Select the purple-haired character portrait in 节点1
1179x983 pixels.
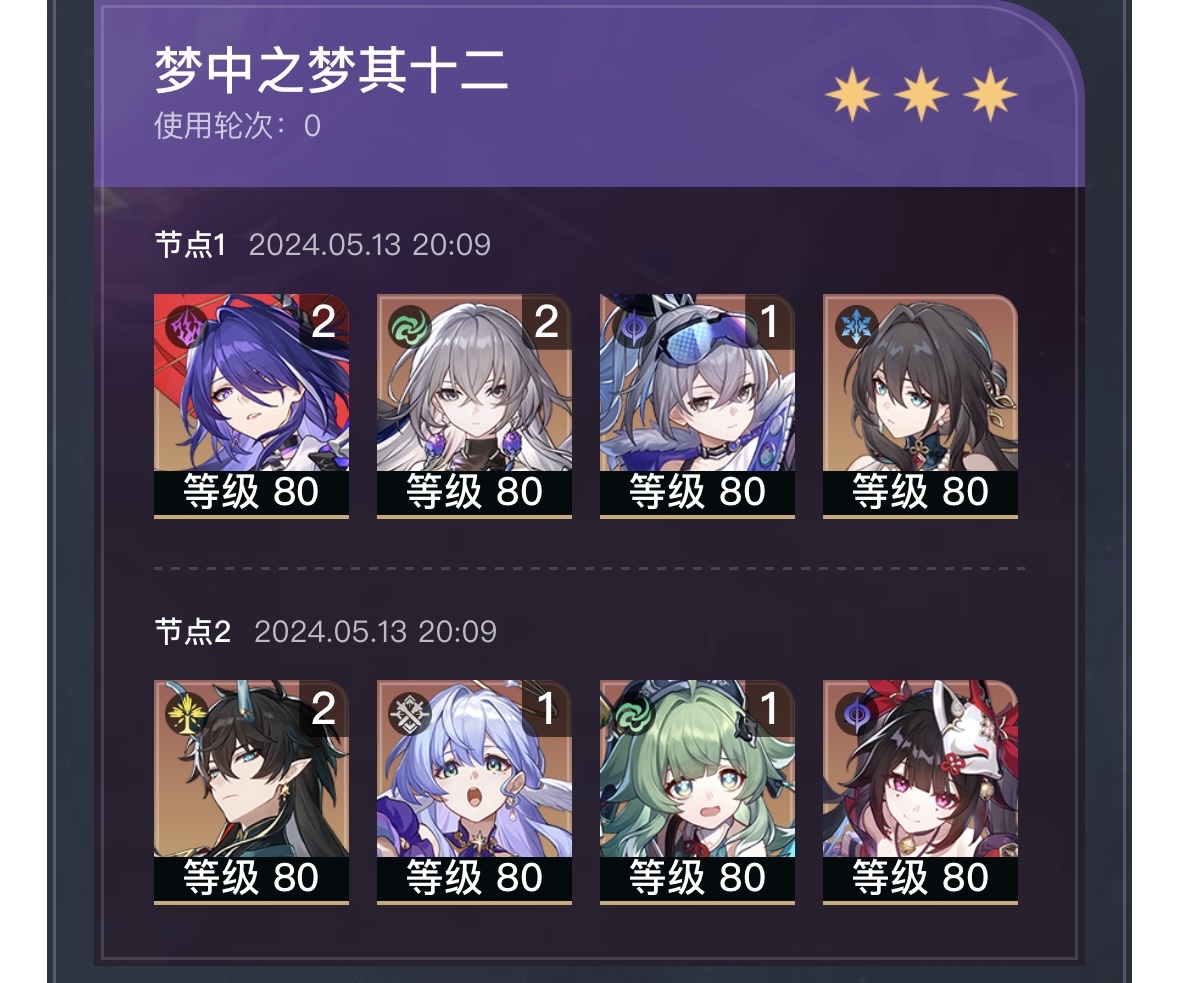tap(251, 406)
